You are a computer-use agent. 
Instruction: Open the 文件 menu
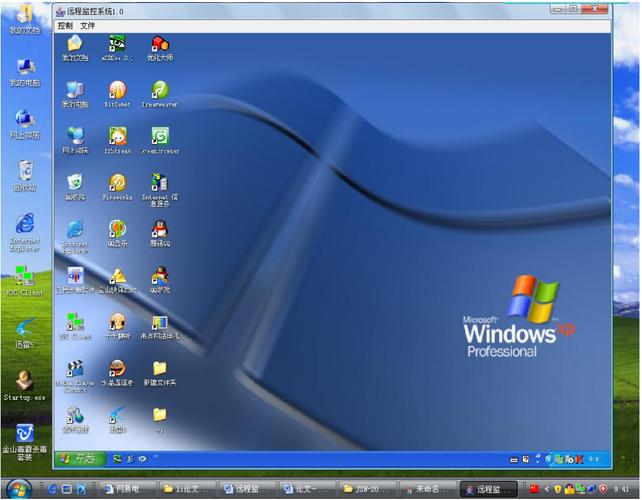(87, 26)
